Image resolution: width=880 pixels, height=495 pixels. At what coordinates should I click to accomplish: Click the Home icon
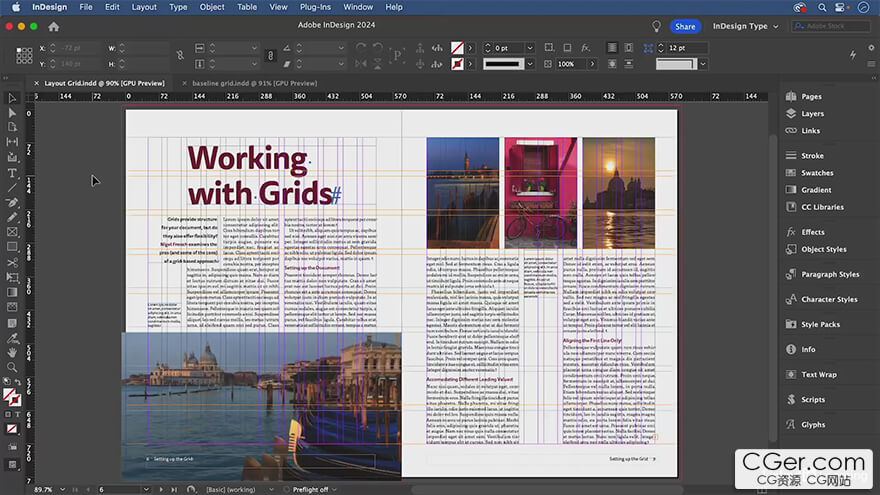tap(53, 26)
